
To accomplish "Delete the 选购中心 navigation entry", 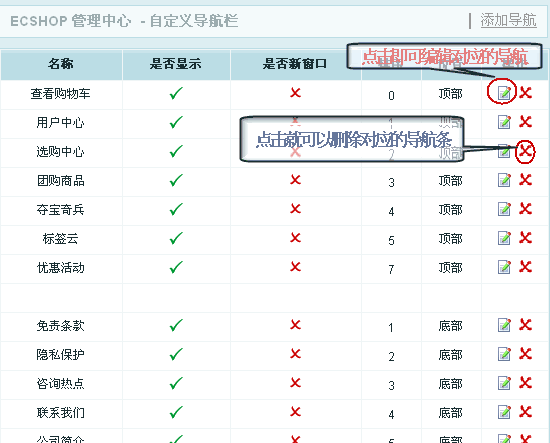I will pos(525,151).
